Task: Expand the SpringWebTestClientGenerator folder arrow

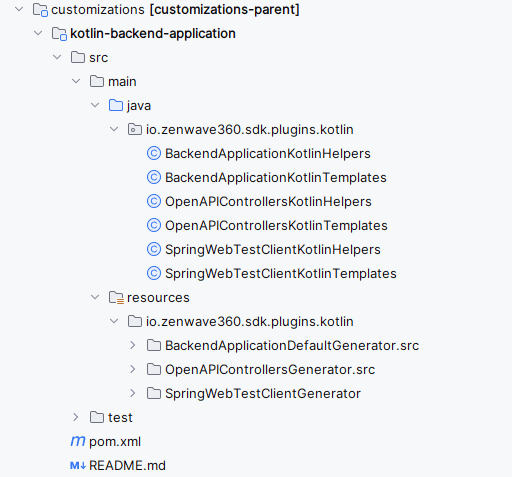Action: 133,393
